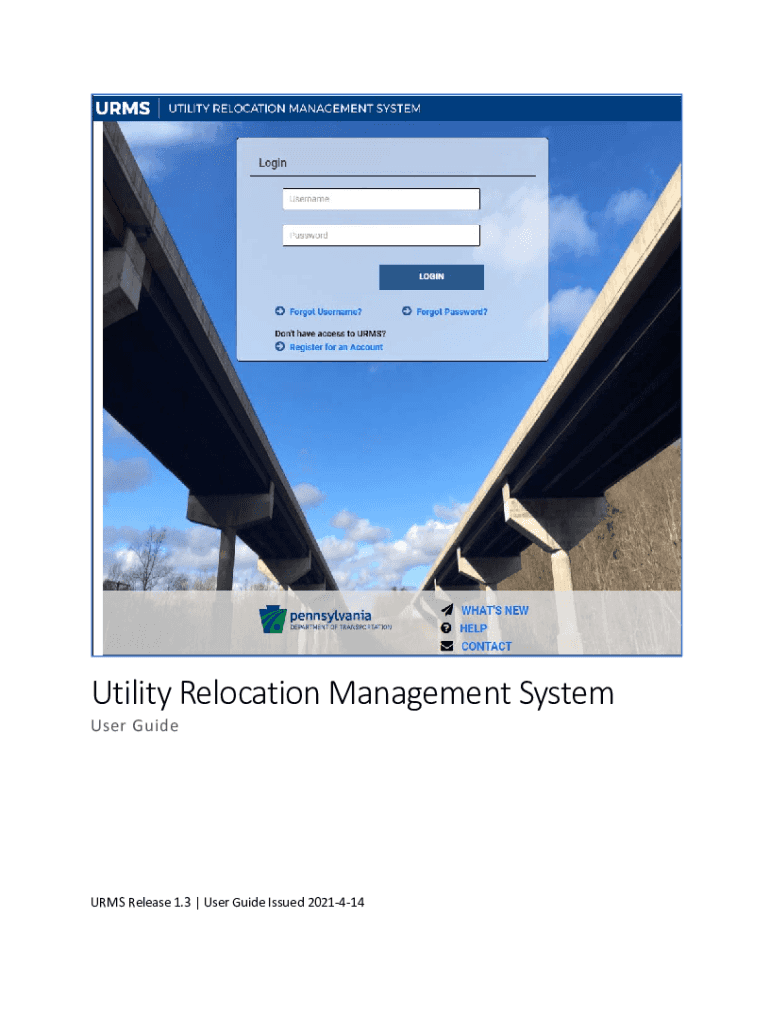The width and height of the screenshot is (770, 1024).
Task: Click the large document title below the screenshot
Action: pos(353,693)
